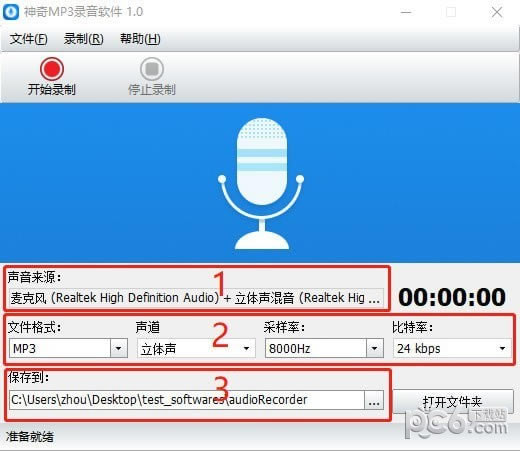Expand the 8000Hz sample rate dropdown
Image resolution: width=520 pixels, height=451 pixels.
tap(374, 348)
